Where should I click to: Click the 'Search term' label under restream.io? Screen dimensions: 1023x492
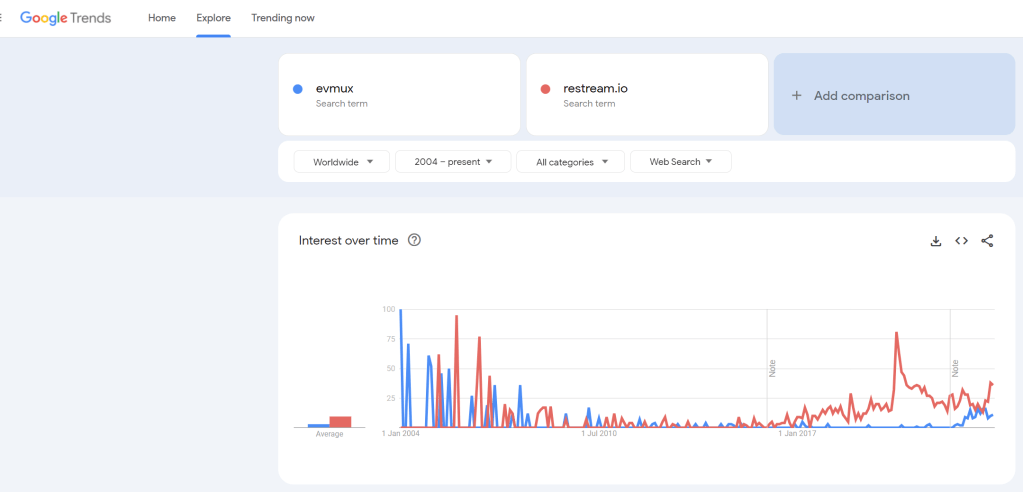coord(589,104)
